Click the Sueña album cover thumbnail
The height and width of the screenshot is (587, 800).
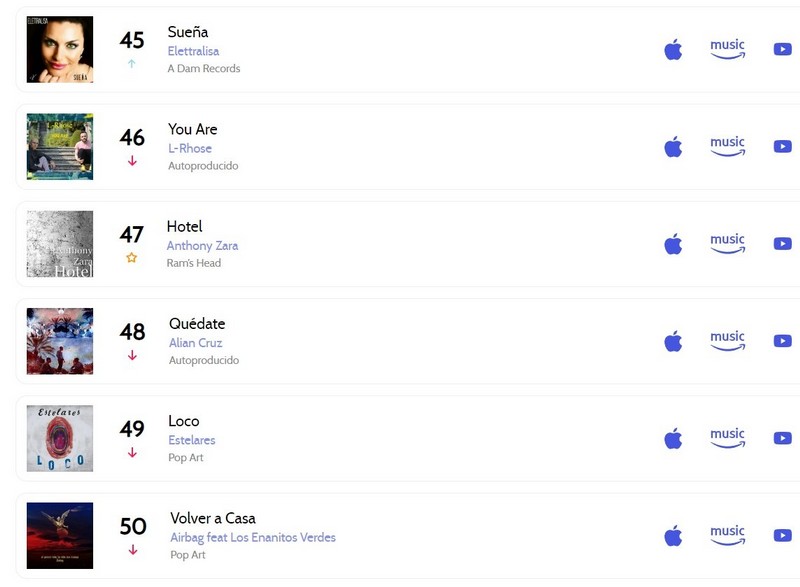(x=60, y=49)
